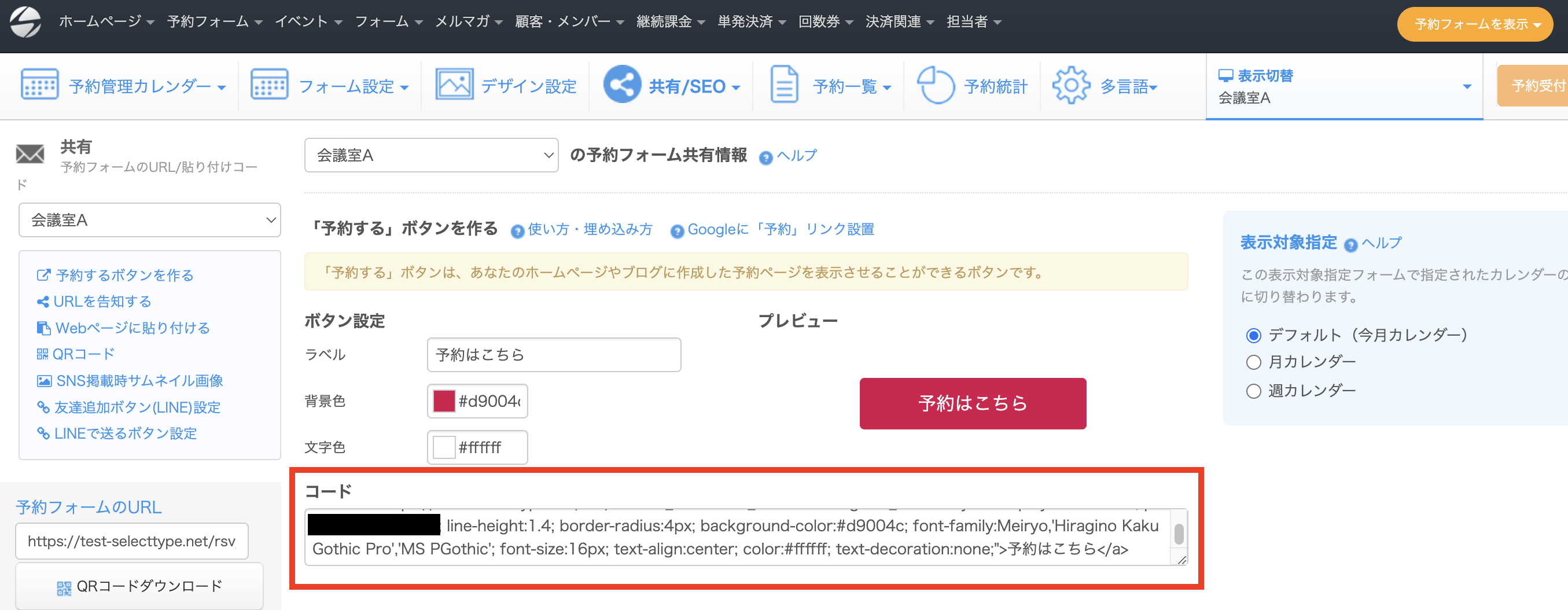This screenshot has height=610, width=1568.
Task: Select the 週カレンダー radio button
Action: (1253, 391)
